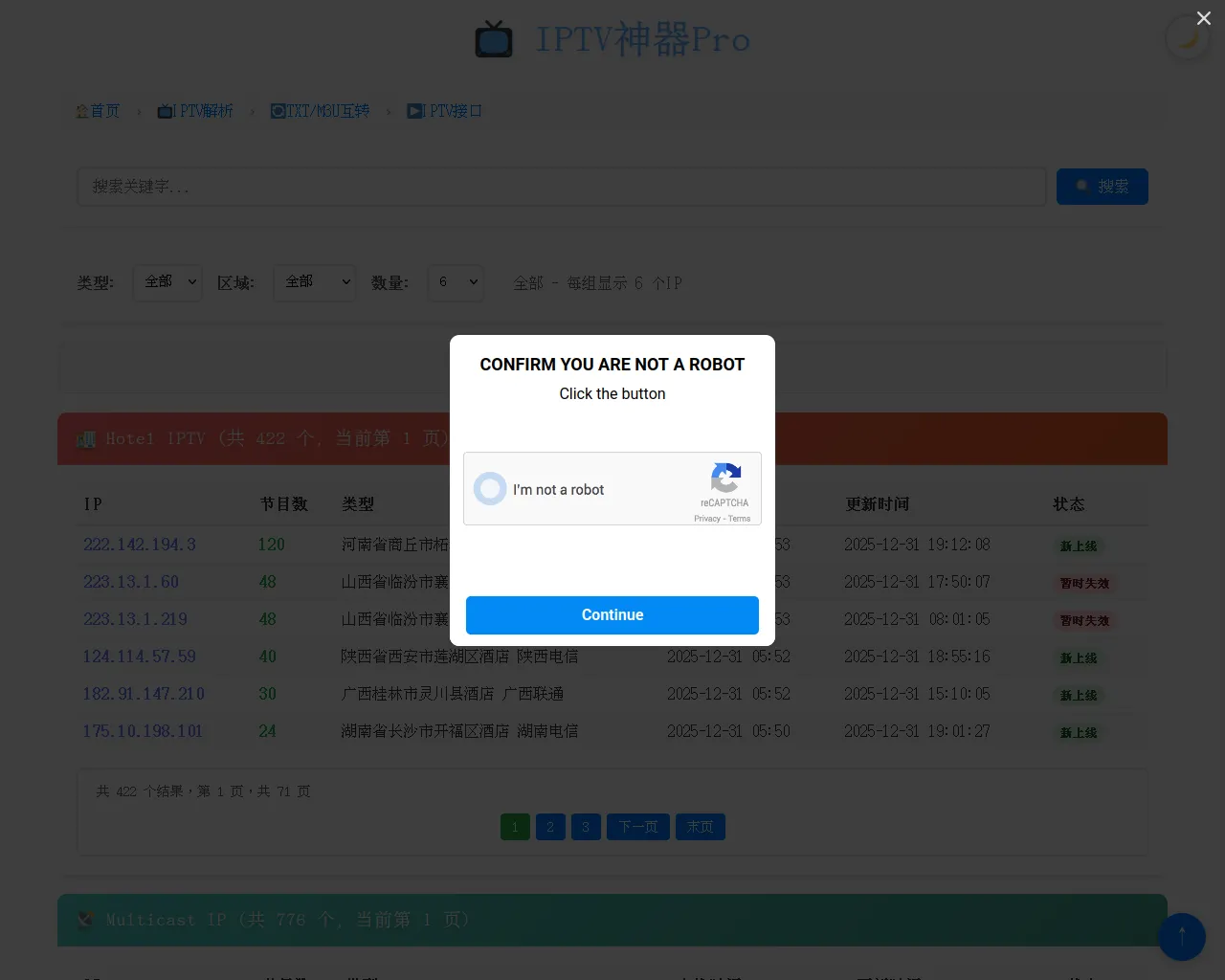
Task: Close the overlay with the X icon
Action: pos(1204,18)
